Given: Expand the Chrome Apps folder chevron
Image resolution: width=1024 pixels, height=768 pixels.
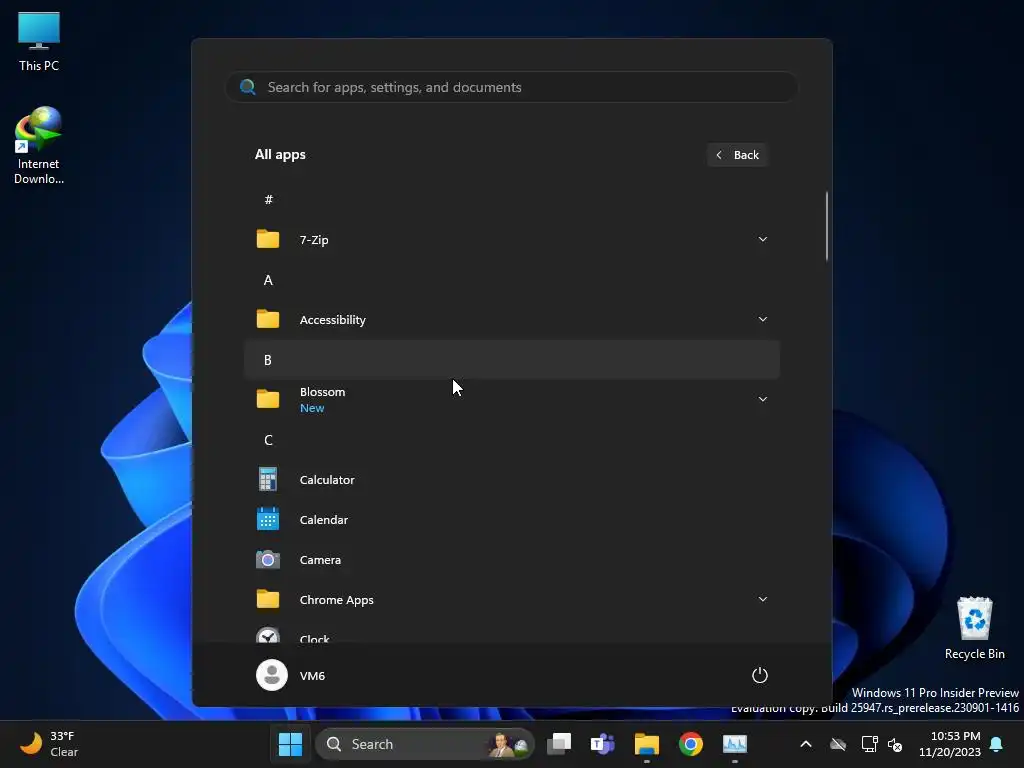Looking at the screenshot, I should (x=762, y=599).
